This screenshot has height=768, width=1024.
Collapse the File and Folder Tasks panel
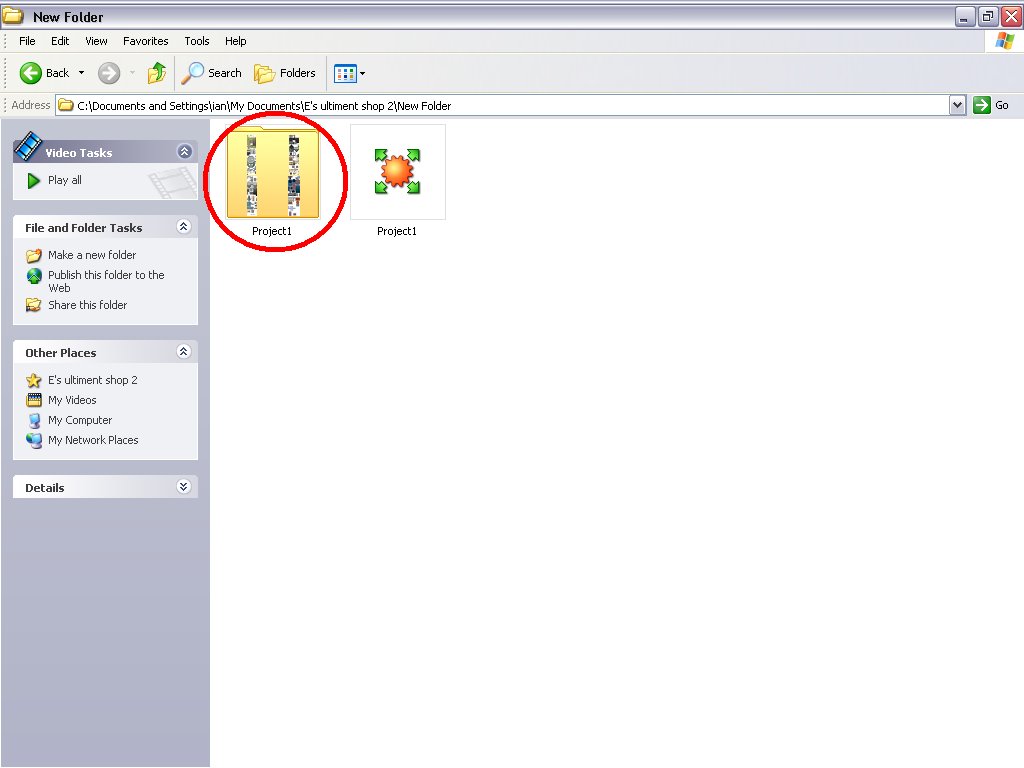(x=184, y=227)
